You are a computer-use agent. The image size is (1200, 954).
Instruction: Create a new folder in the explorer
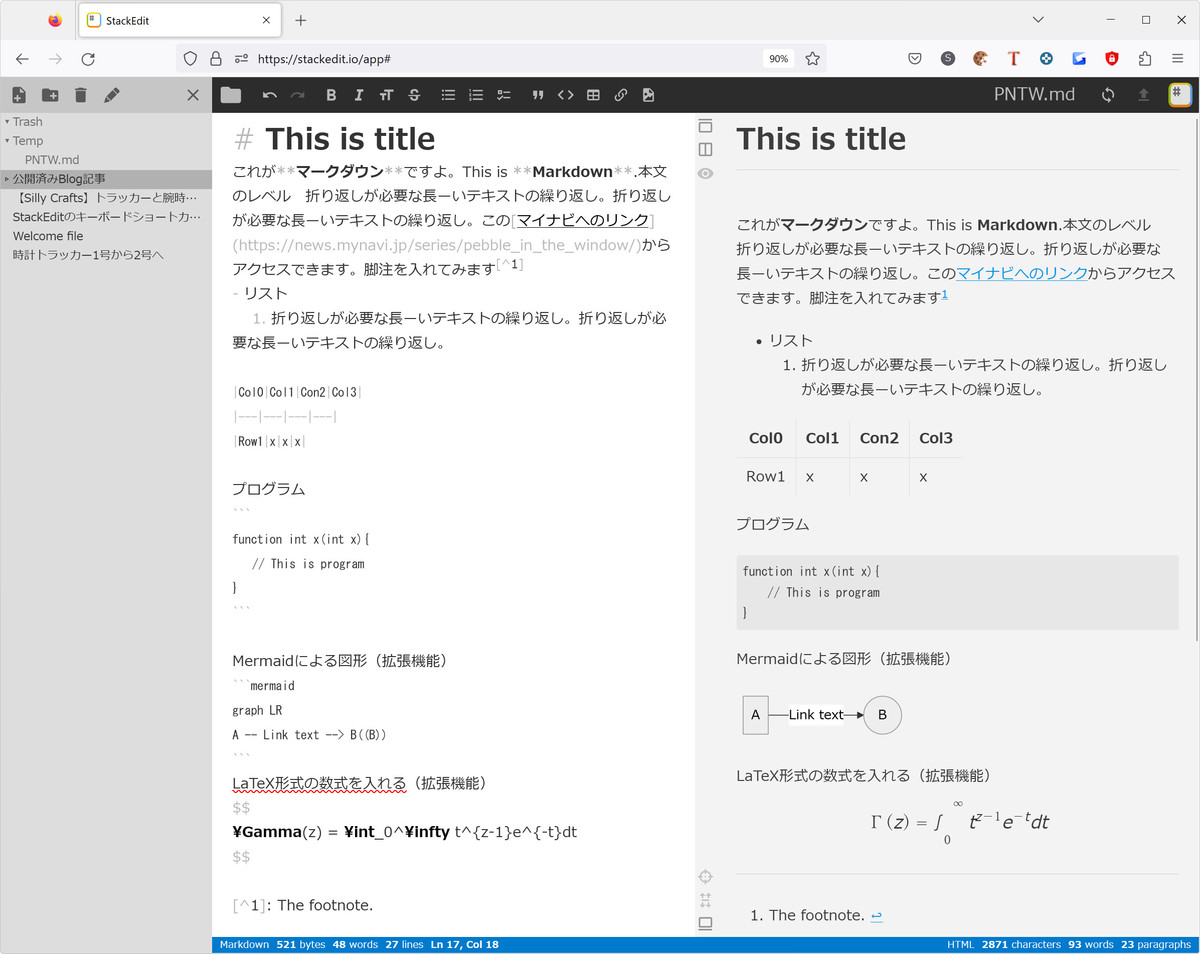click(x=50, y=95)
